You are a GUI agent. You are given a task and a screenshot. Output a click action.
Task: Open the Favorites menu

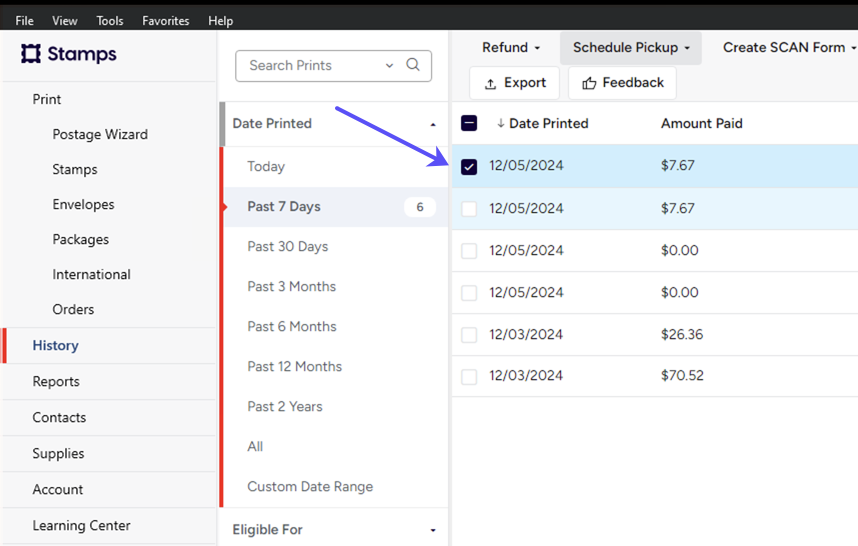click(x=166, y=21)
